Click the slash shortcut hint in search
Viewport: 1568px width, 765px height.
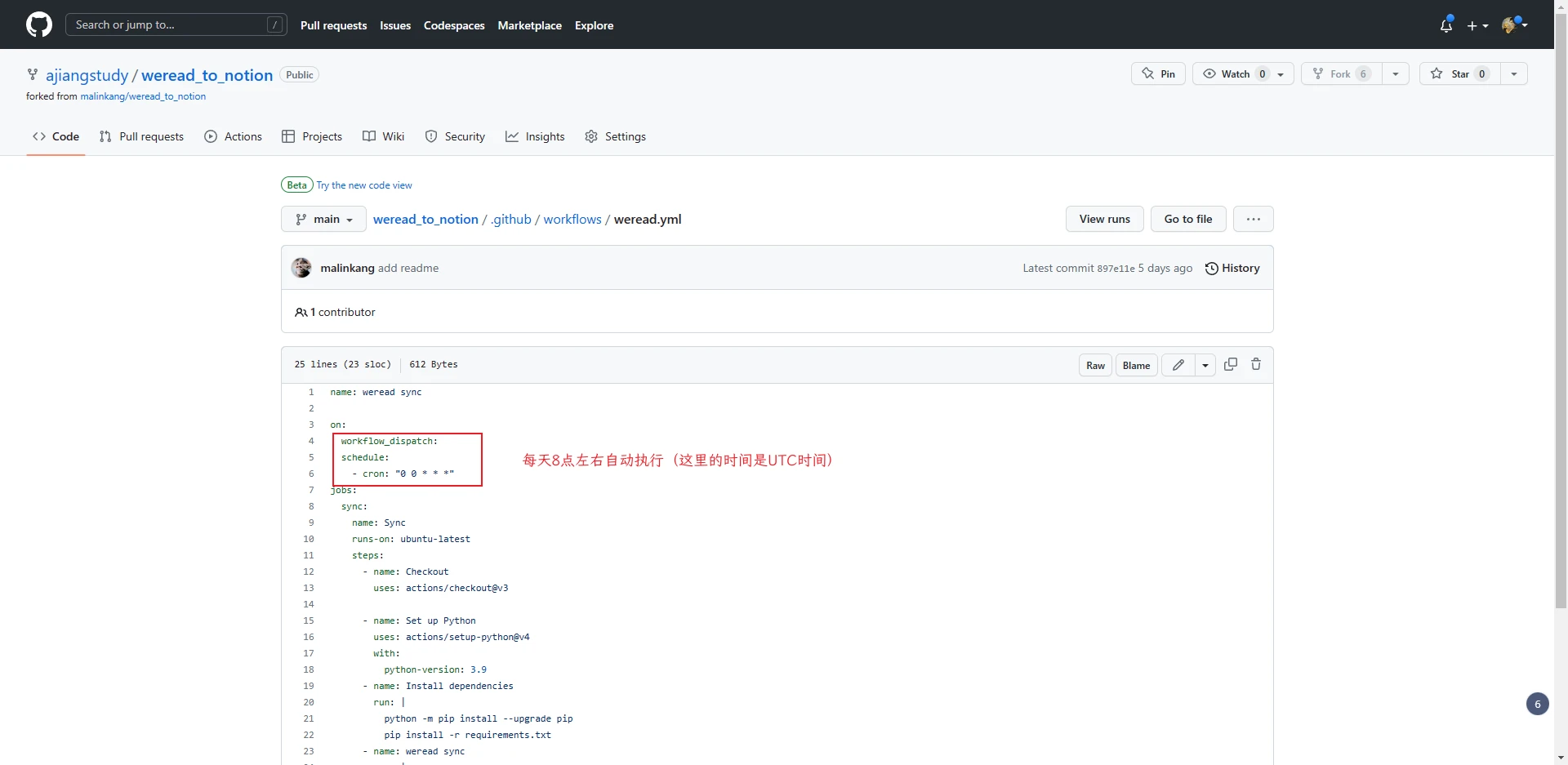coord(275,24)
